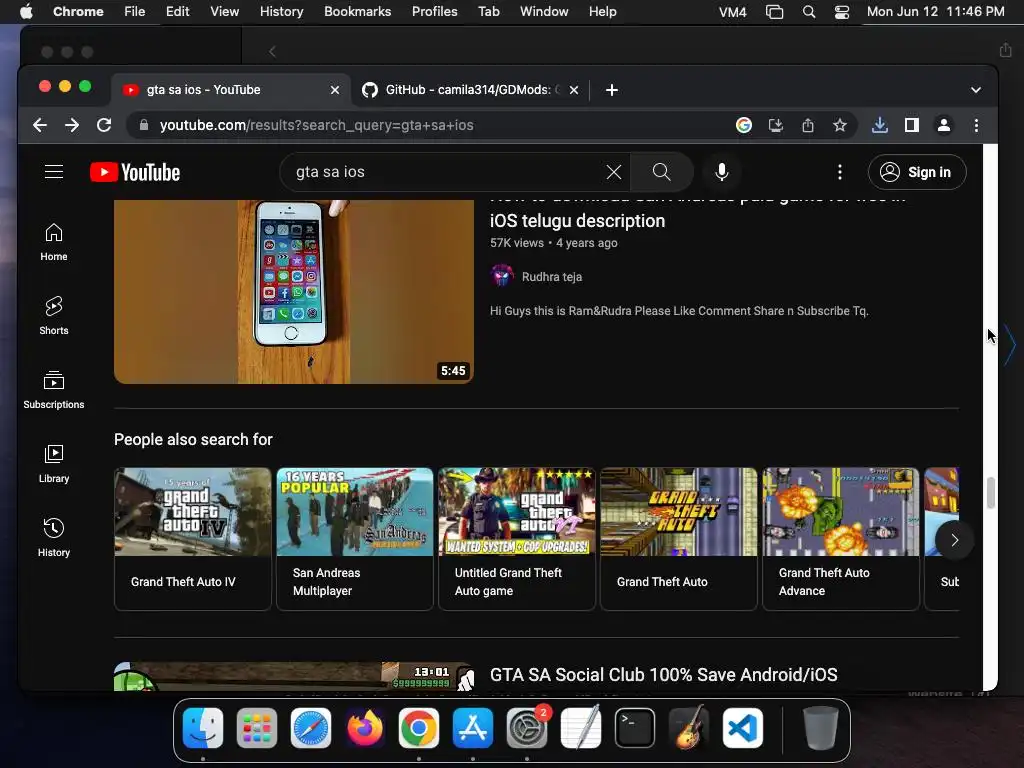This screenshot has width=1024, height=768.
Task: Open Chrome downloads
Action: [x=880, y=125]
